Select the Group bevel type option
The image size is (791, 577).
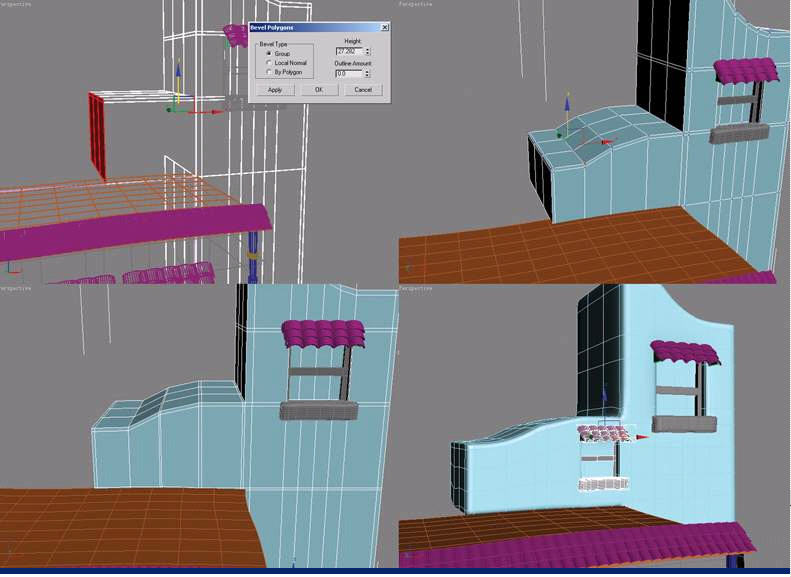(x=269, y=53)
